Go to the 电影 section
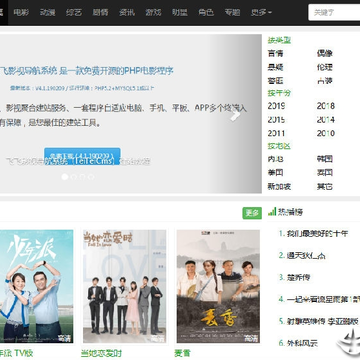The height and width of the screenshot is (360, 360). 21,13
